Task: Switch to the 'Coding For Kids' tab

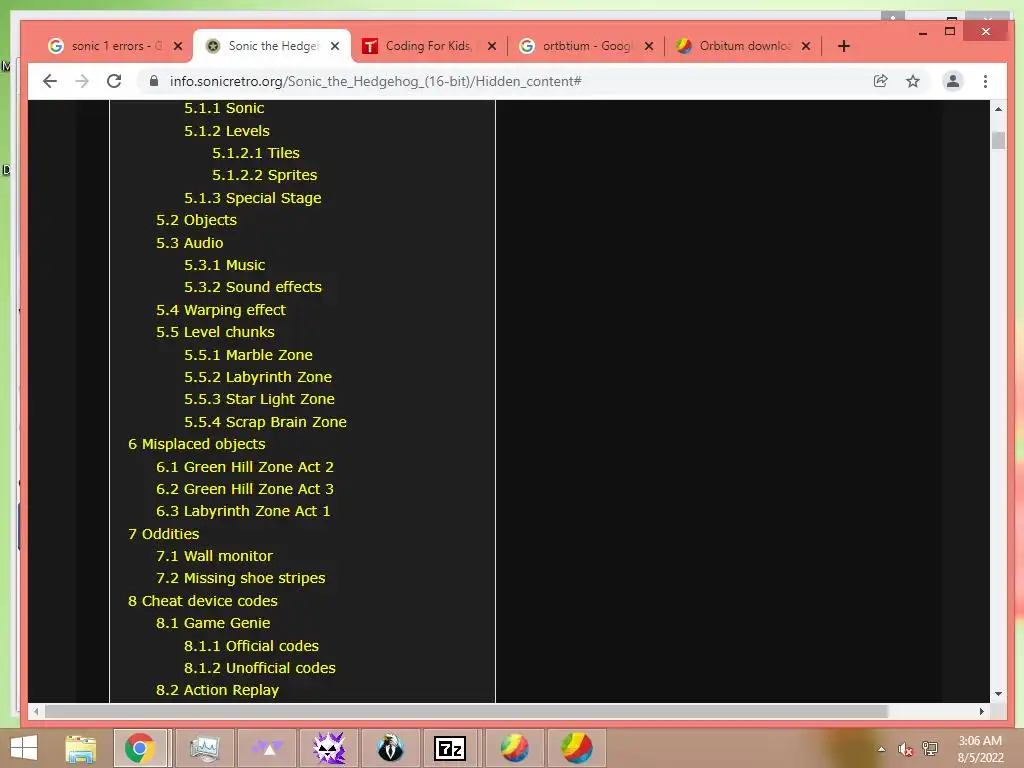Action: coord(428,46)
